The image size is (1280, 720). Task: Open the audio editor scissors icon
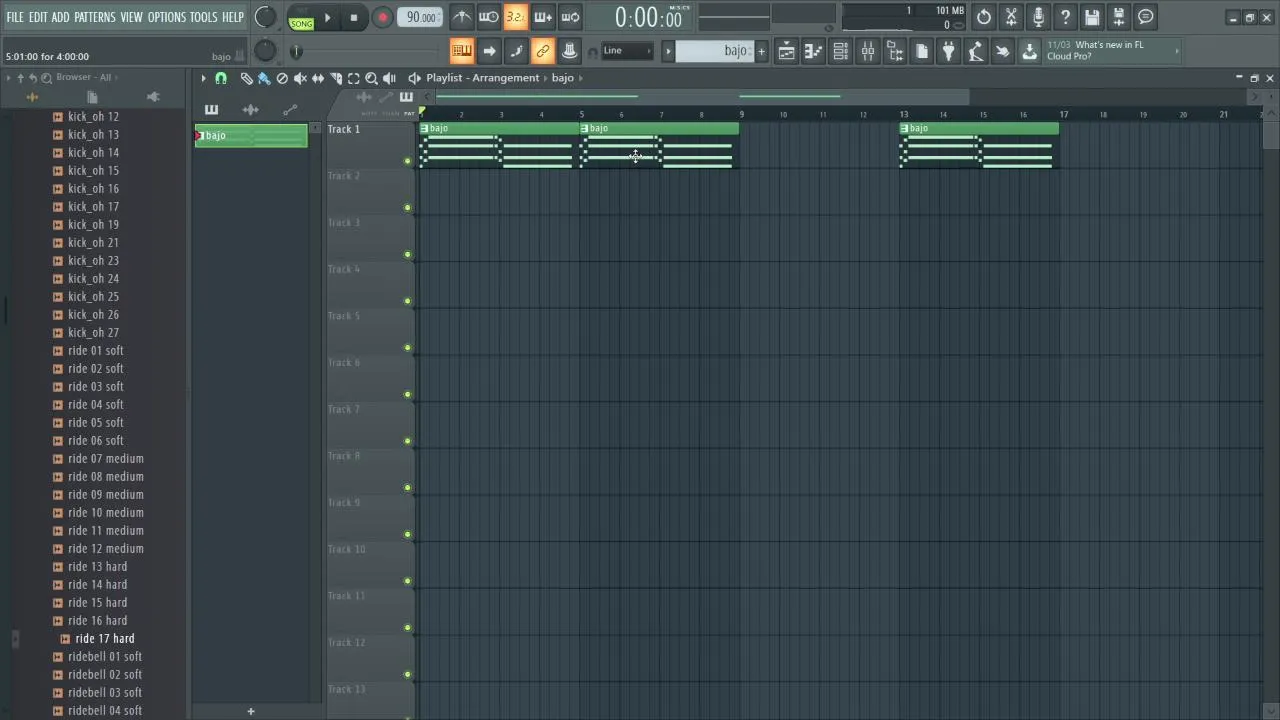pos(1011,17)
